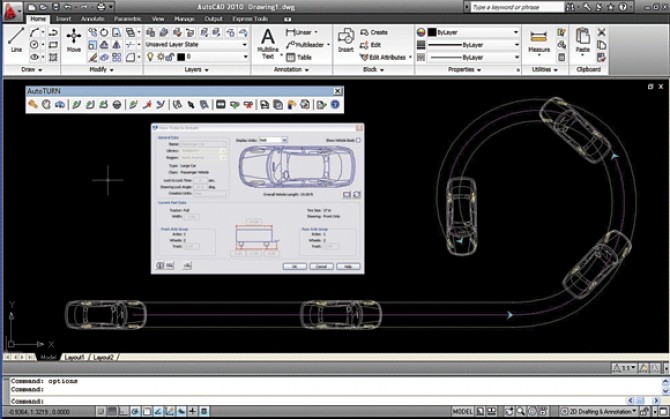Expand the Draw panel

pyautogui.click(x=32, y=70)
